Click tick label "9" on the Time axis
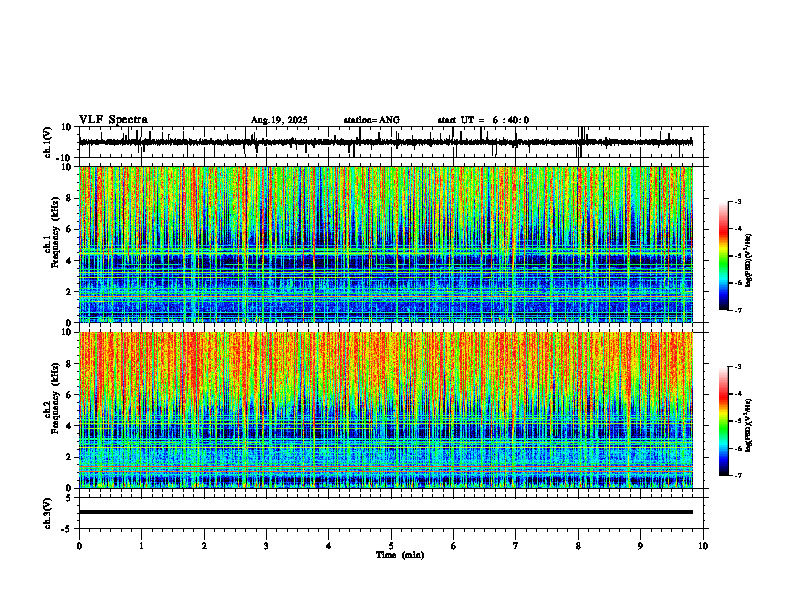 click(x=640, y=546)
